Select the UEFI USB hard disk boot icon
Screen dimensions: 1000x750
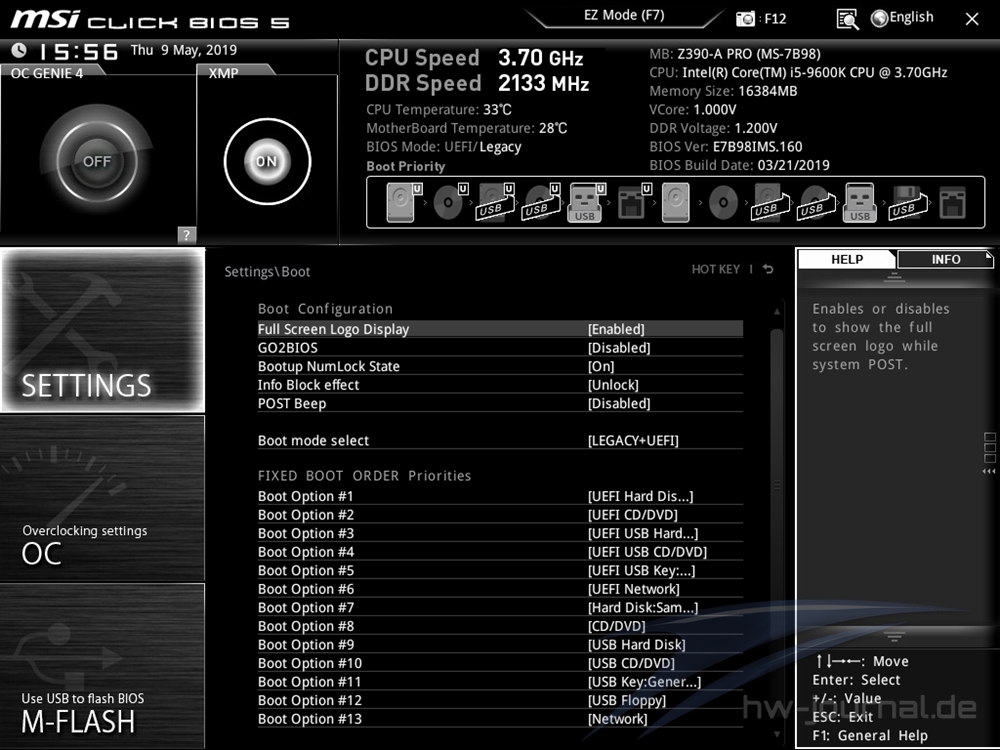tap(496, 203)
